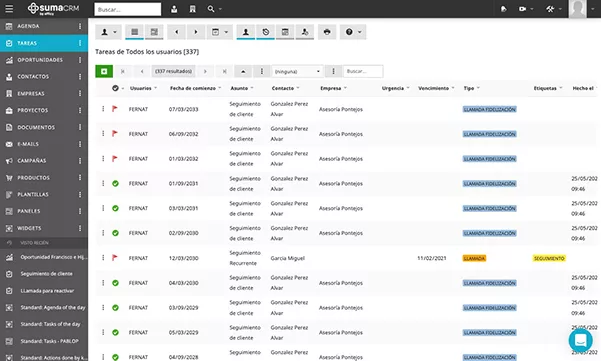Go to last page of results

coord(225,71)
